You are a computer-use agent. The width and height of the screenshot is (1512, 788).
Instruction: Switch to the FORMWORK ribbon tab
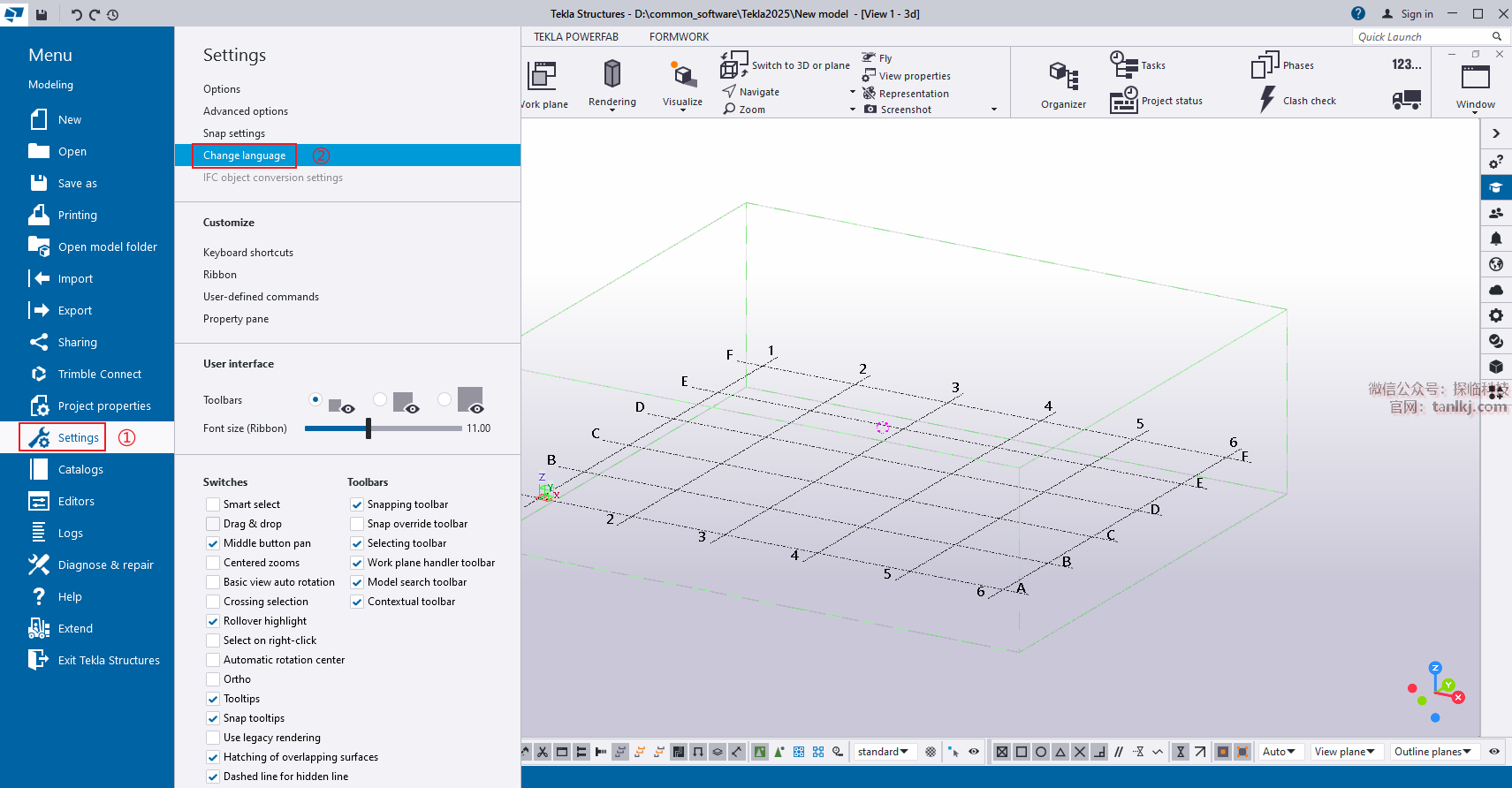679,37
